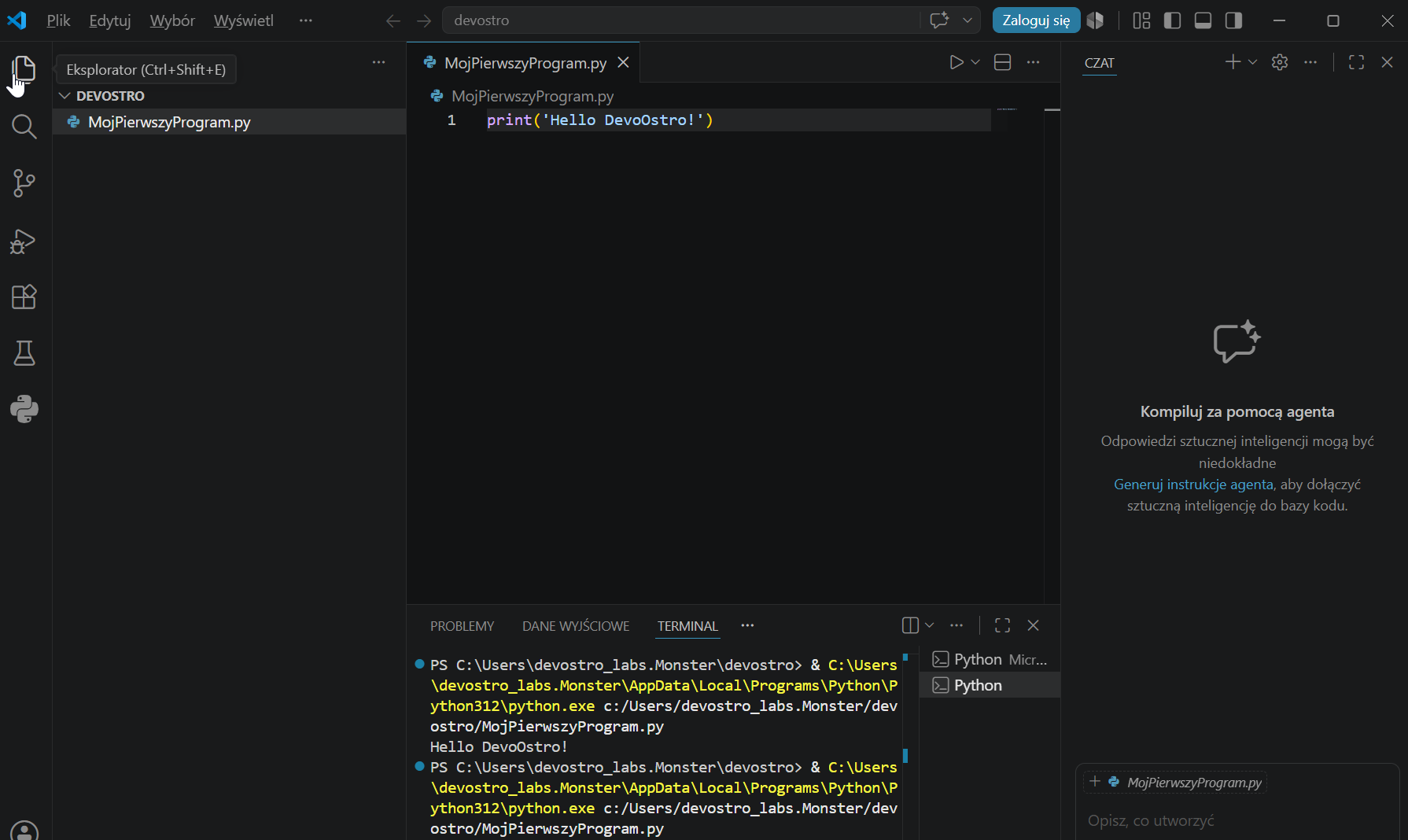Open the Testing flask icon

click(x=24, y=353)
